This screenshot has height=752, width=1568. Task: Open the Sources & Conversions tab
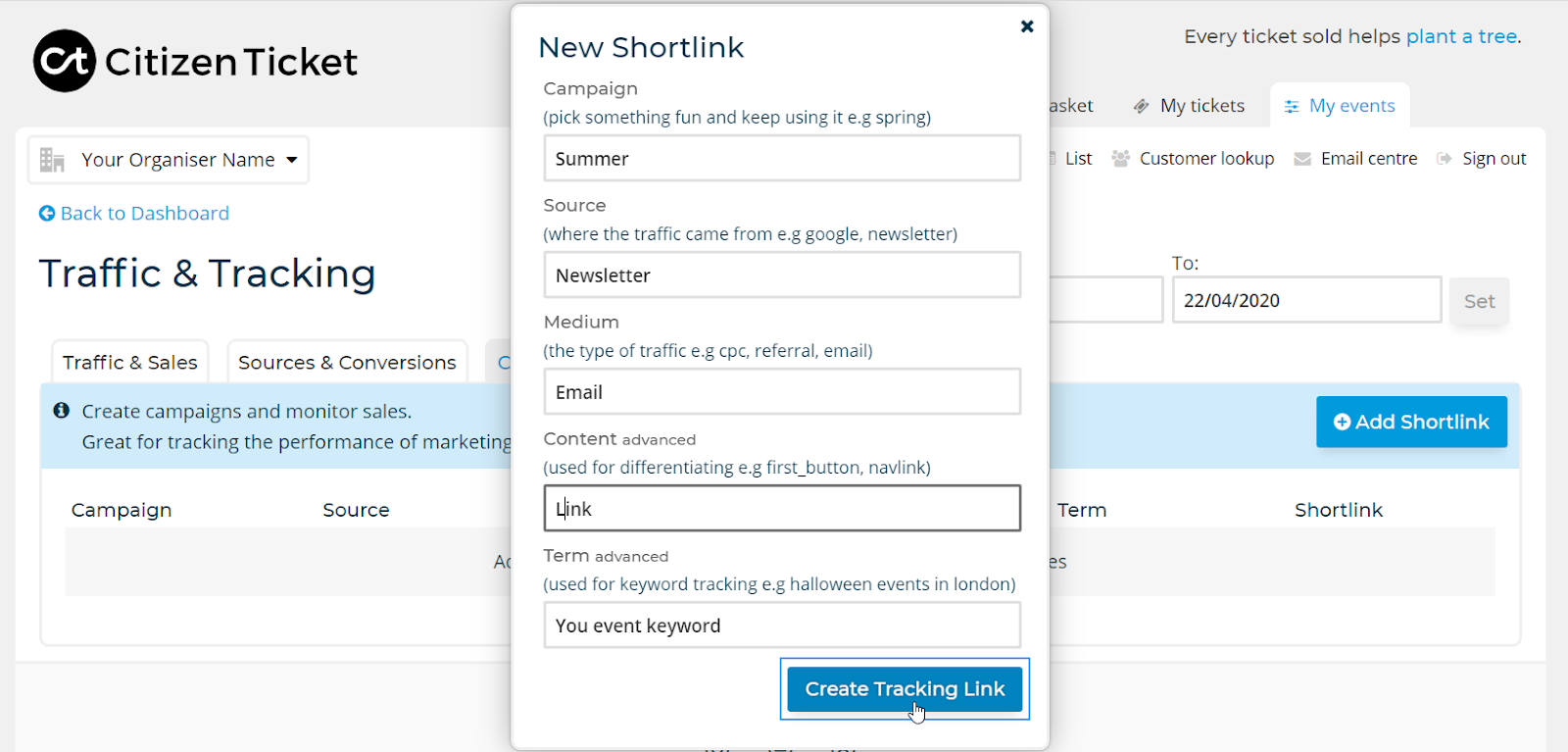(x=347, y=363)
